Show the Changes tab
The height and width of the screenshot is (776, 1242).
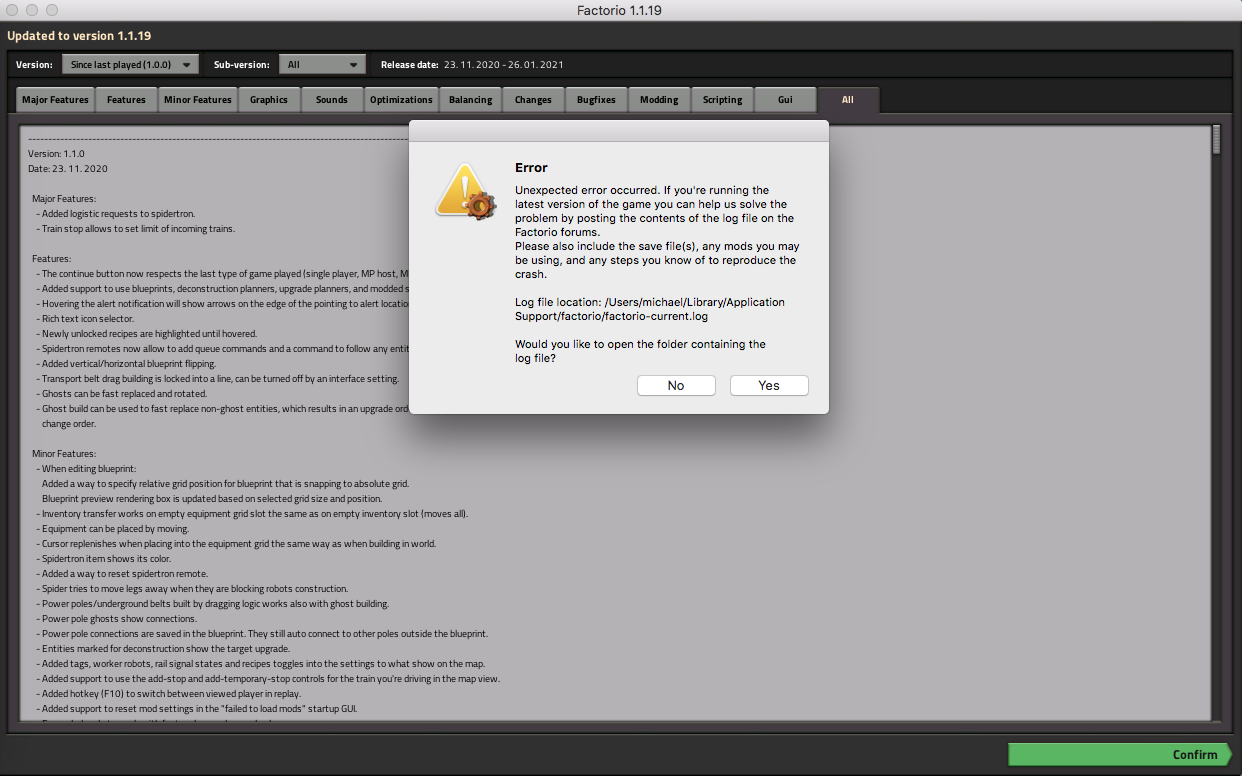[534, 100]
